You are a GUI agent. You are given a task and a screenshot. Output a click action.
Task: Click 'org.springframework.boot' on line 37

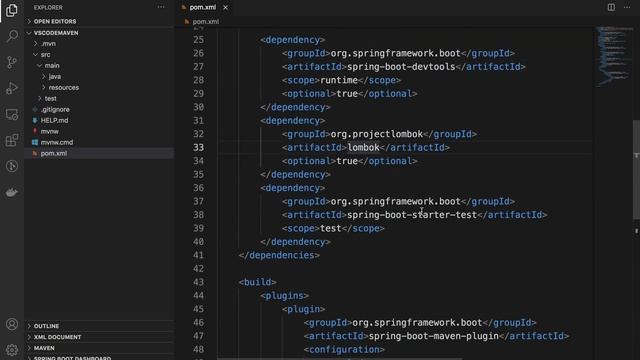point(396,202)
